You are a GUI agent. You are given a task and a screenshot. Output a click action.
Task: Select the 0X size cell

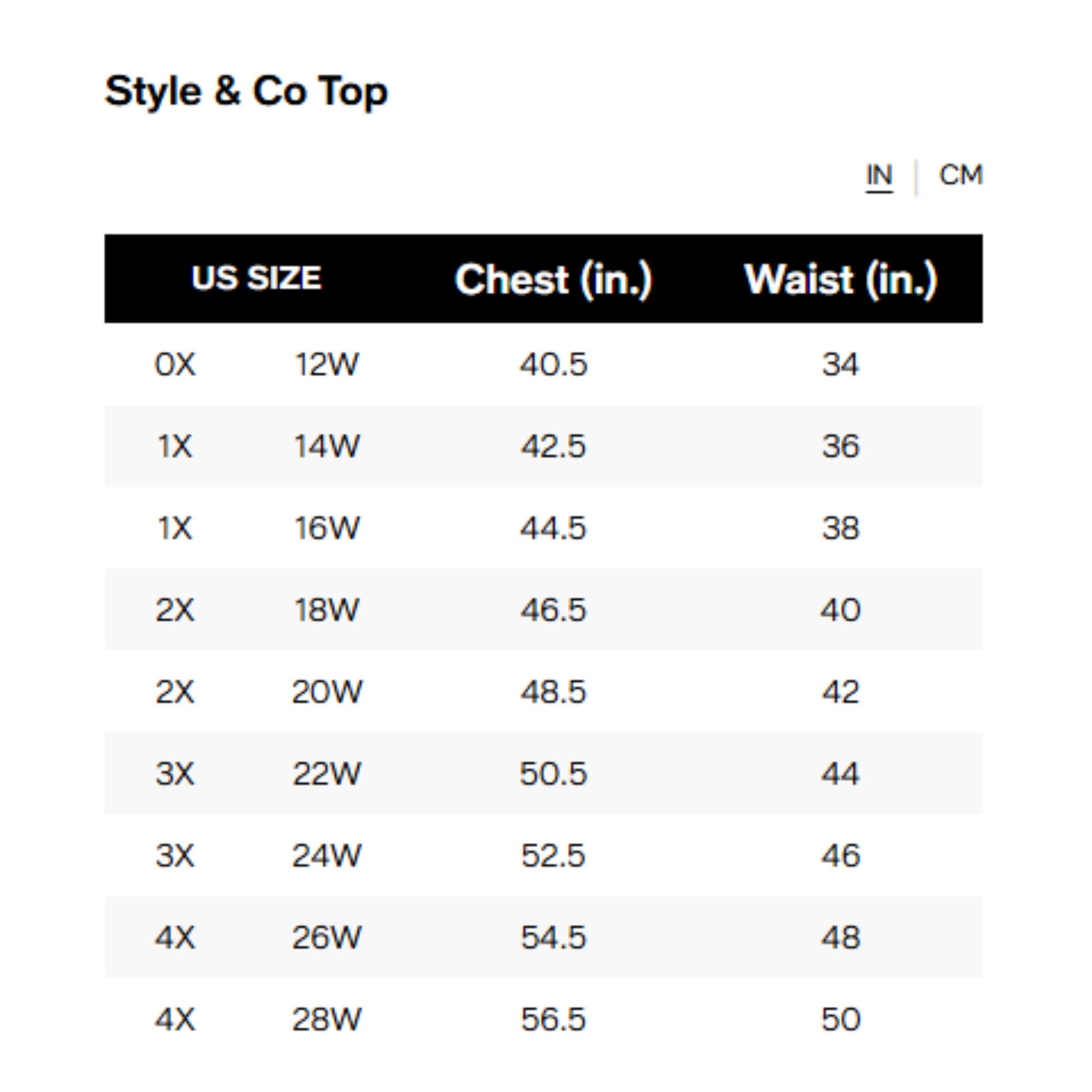pyautogui.click(x=175, y=365)
